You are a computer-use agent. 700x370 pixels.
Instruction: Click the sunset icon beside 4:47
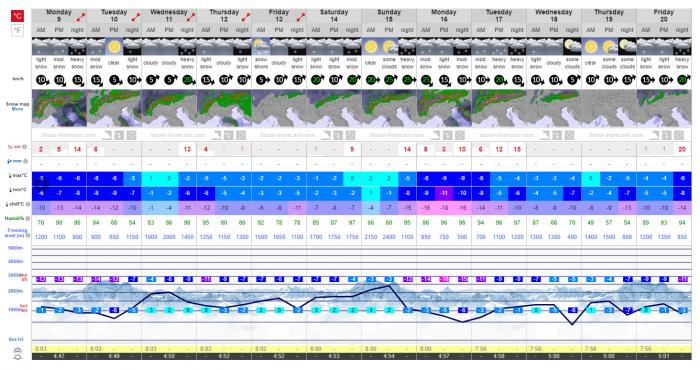point(17,357)
